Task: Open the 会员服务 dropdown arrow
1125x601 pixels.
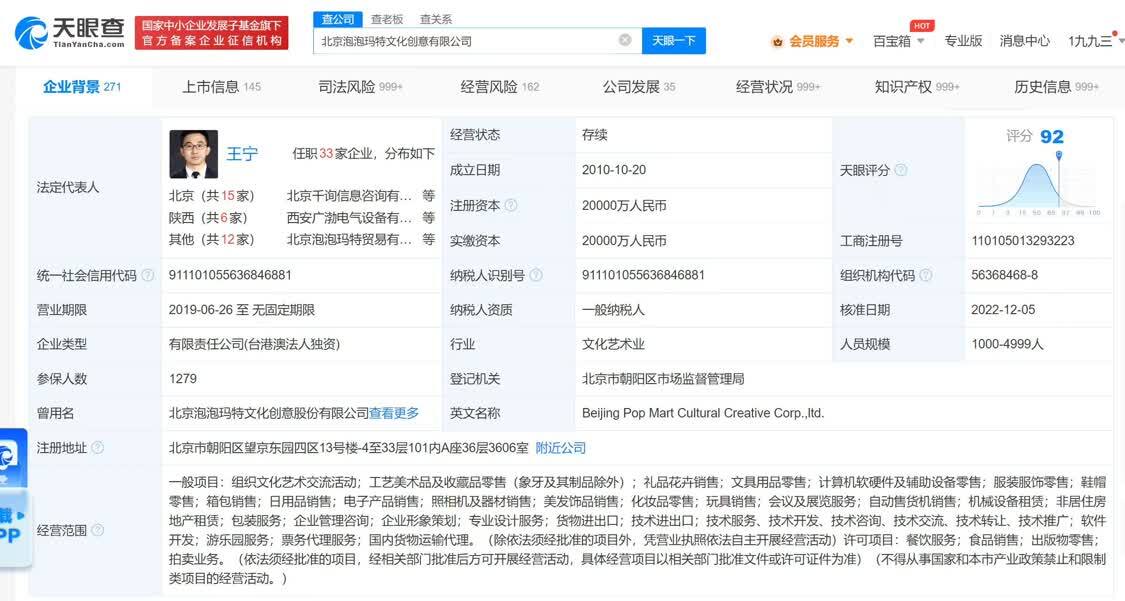Action: point(849,41)
